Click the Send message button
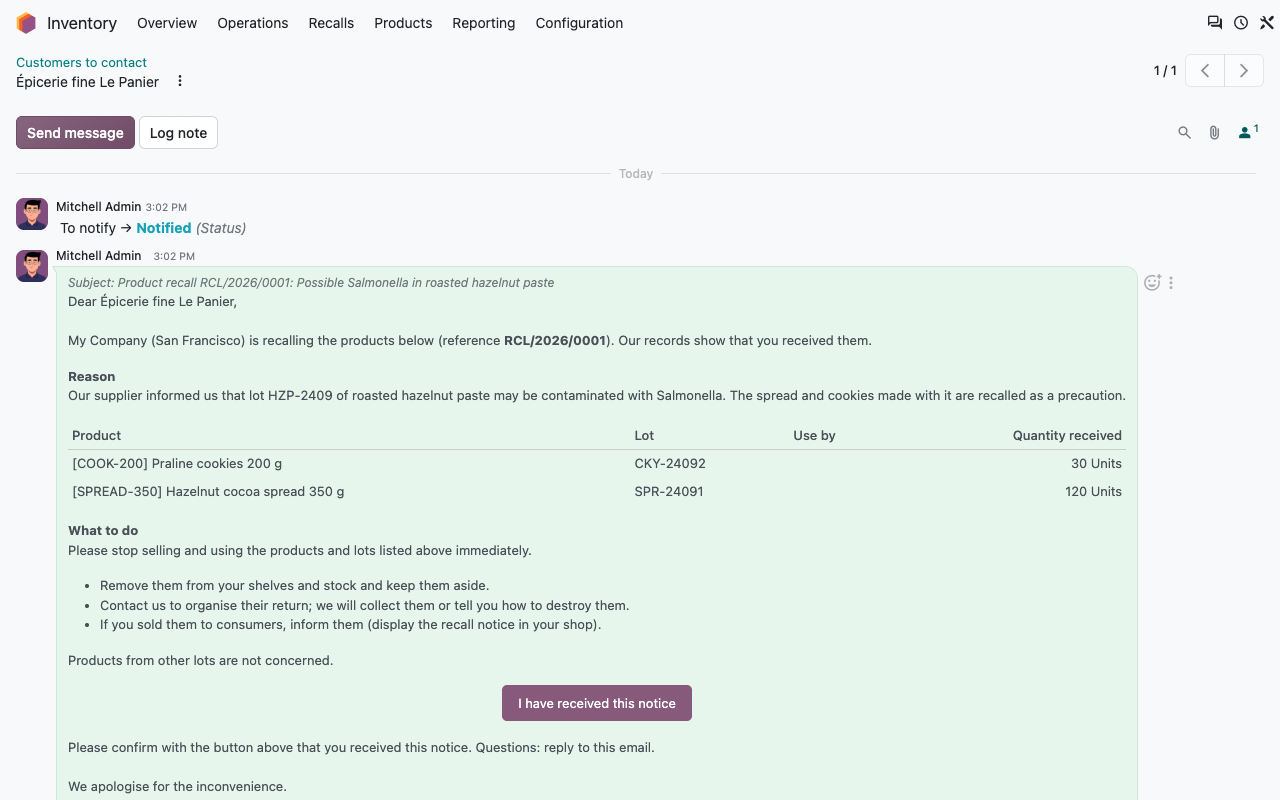Viewport: 1280px width, 800px height. pyautogui.click(x=75, y=133)
